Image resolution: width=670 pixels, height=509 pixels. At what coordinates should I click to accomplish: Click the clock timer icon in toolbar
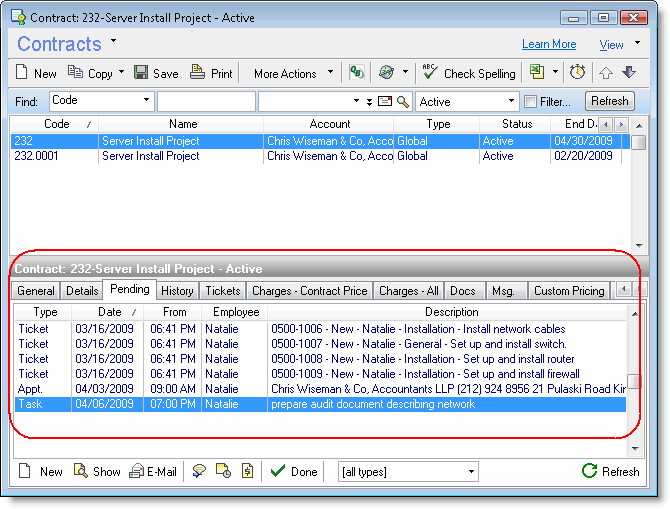coord(578,73)
